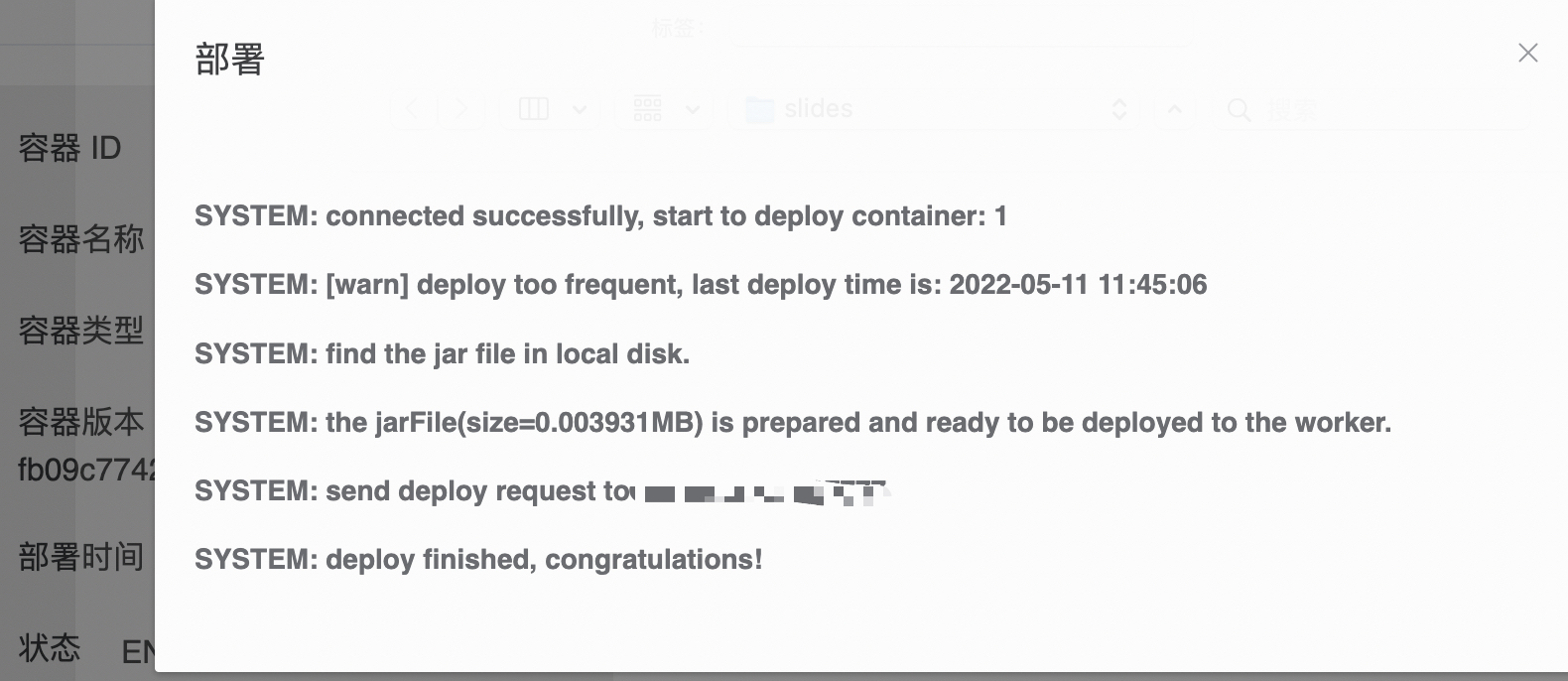Viewport: 1568px width, 681px height.
Task: Focus the 搜索 search field
Action: [x=1370, y=109]
